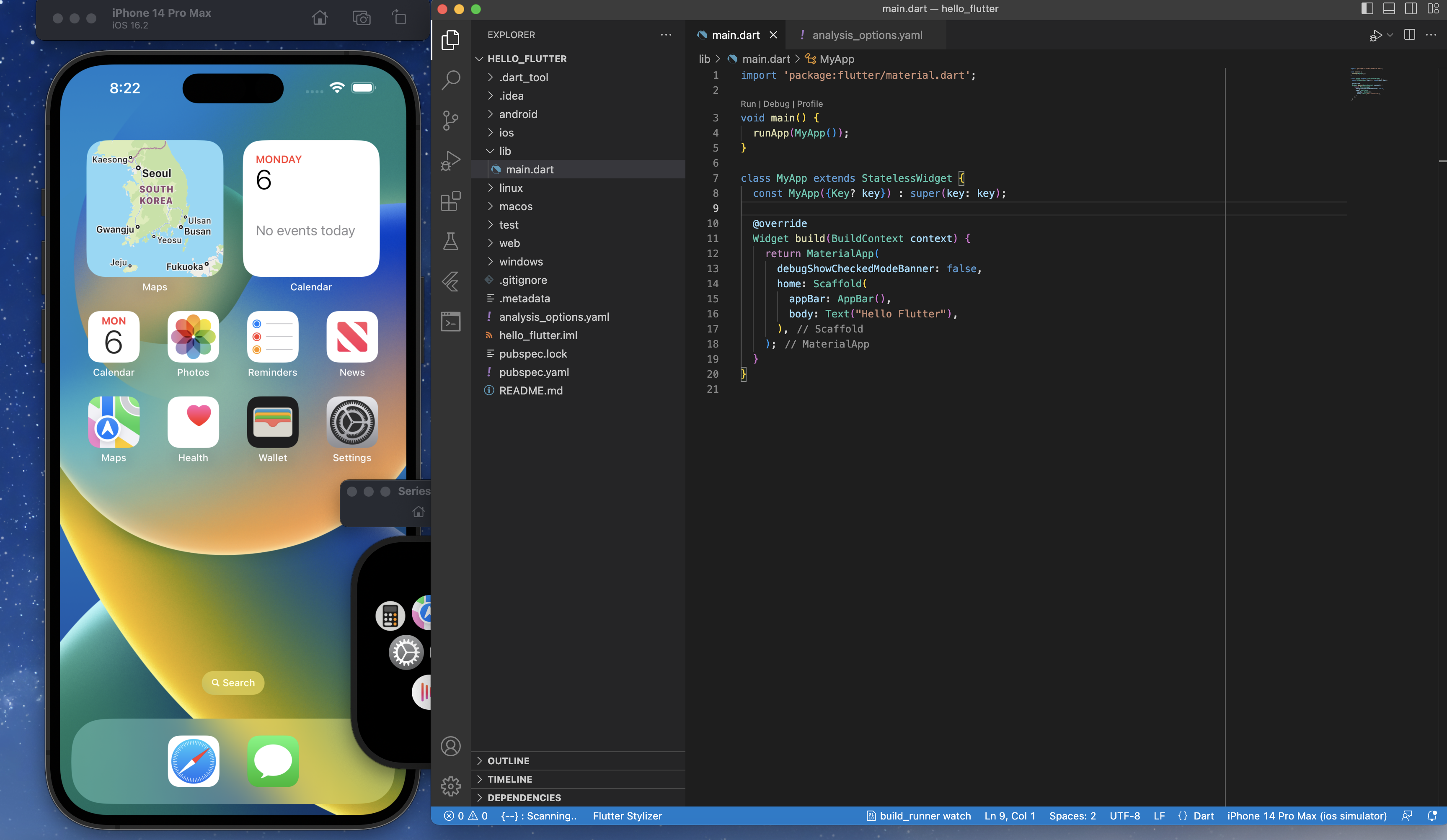This screenshot has width=1447, height=840.
Task: Open the Calendar app icon on iPhone
Action: click(114, 337)
